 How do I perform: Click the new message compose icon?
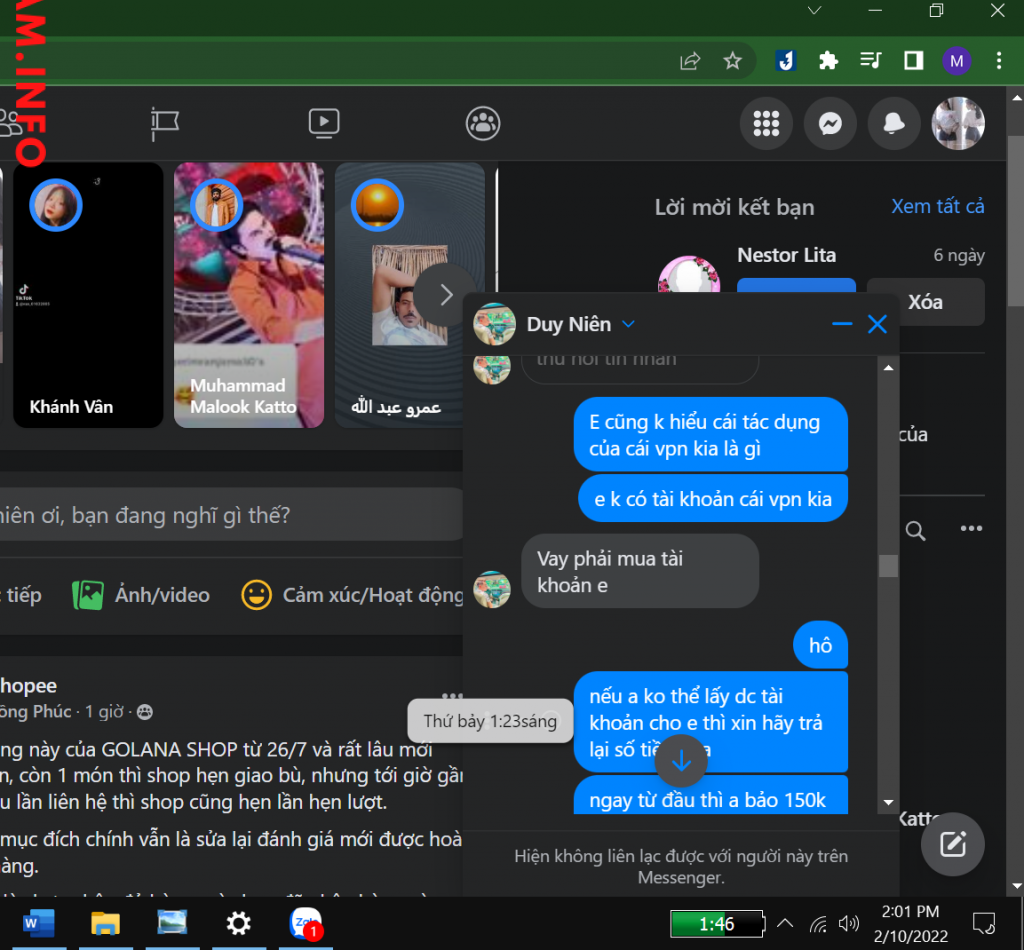(x=952, y=845)
